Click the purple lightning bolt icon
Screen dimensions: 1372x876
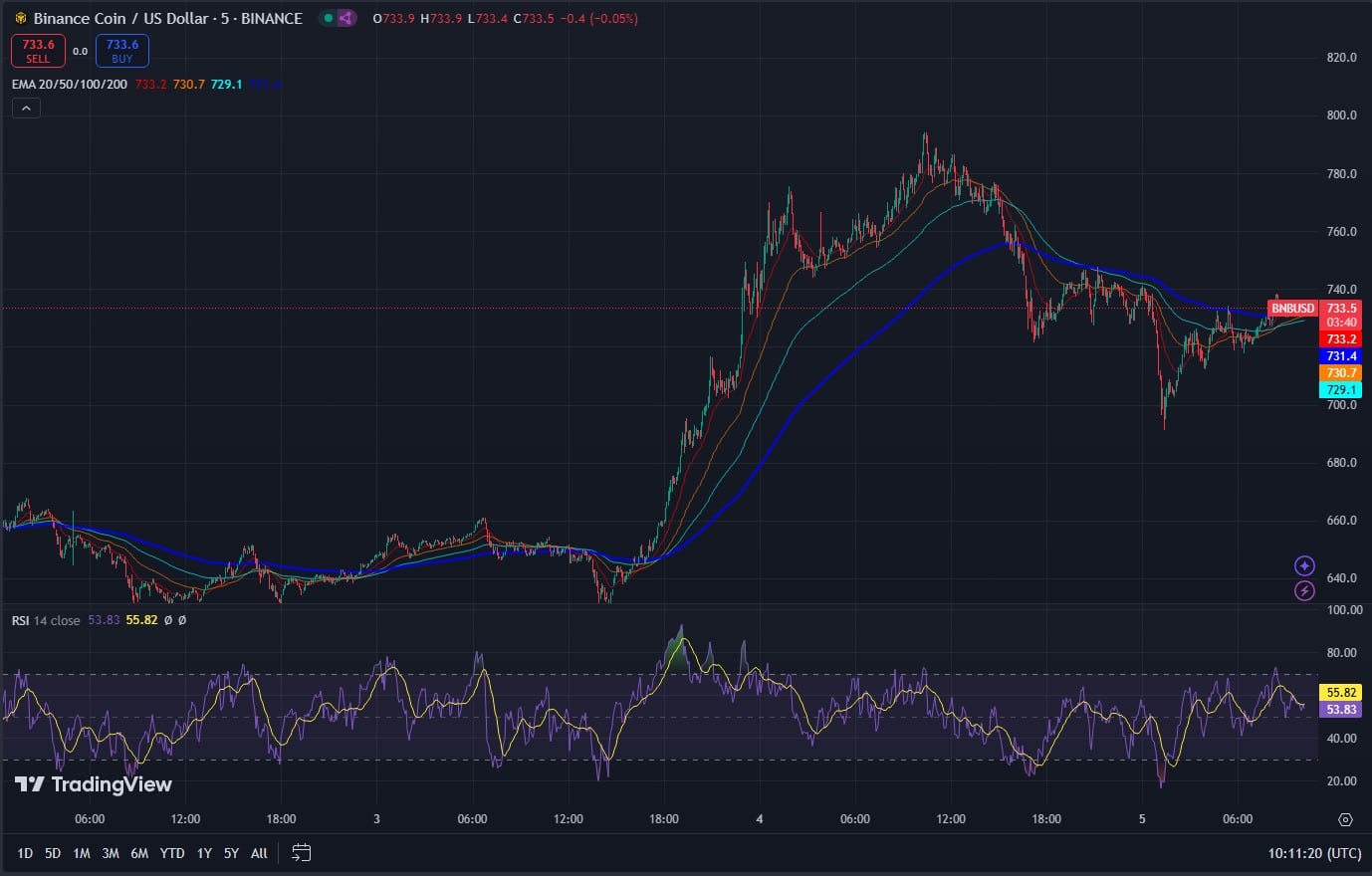tap(1304, 590)
